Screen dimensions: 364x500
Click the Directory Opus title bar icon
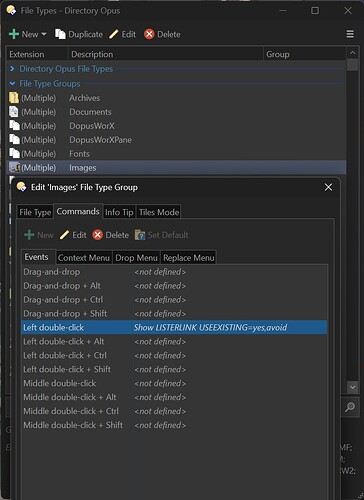(x=11, y=10)
